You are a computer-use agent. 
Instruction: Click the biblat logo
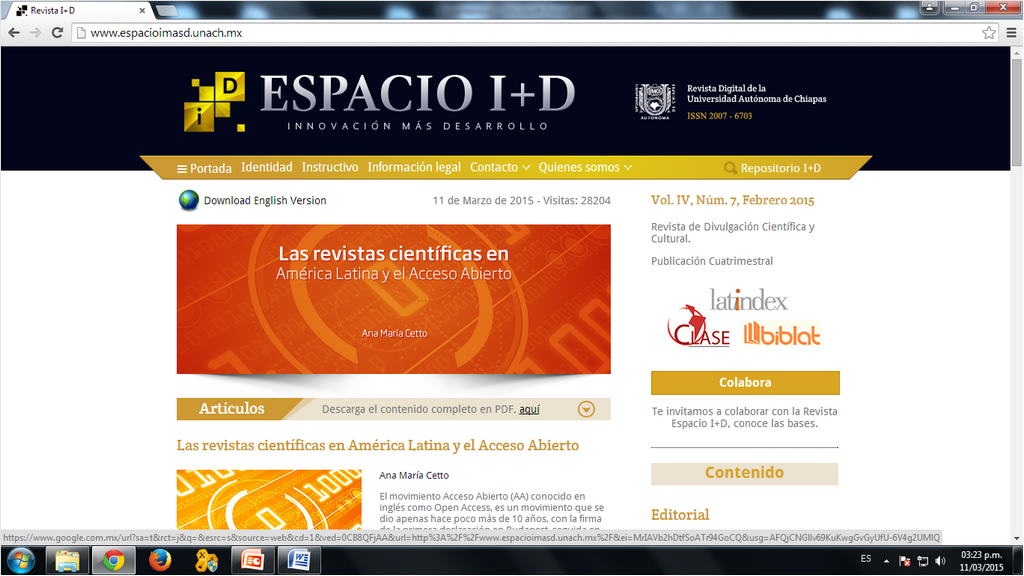[781, 334]
